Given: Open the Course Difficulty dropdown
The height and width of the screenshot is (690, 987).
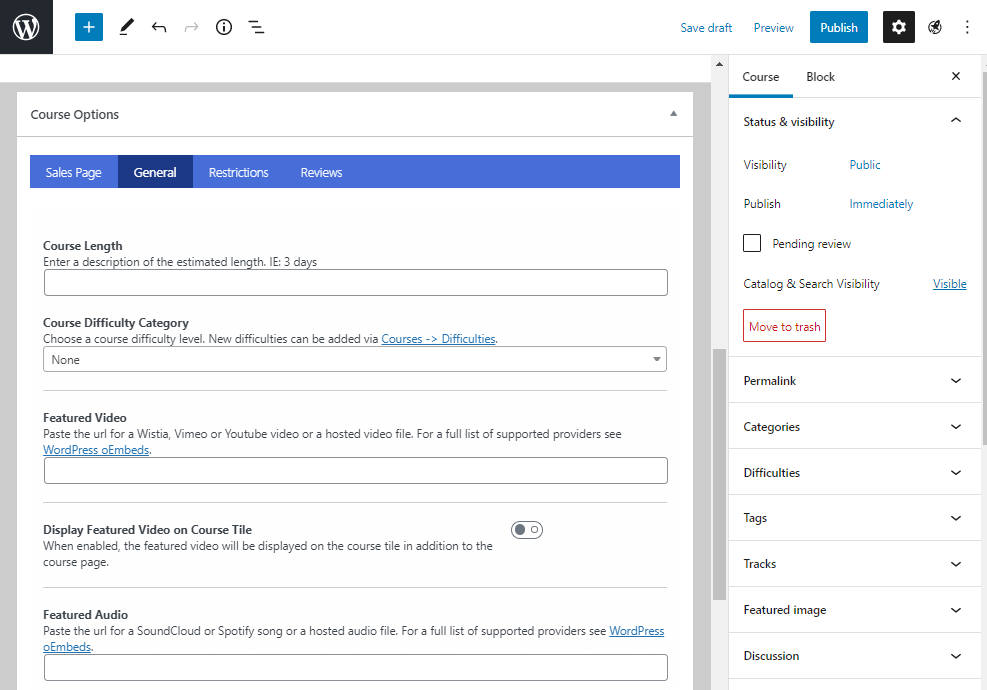Looking at the screenshot, I should [355, 359].
